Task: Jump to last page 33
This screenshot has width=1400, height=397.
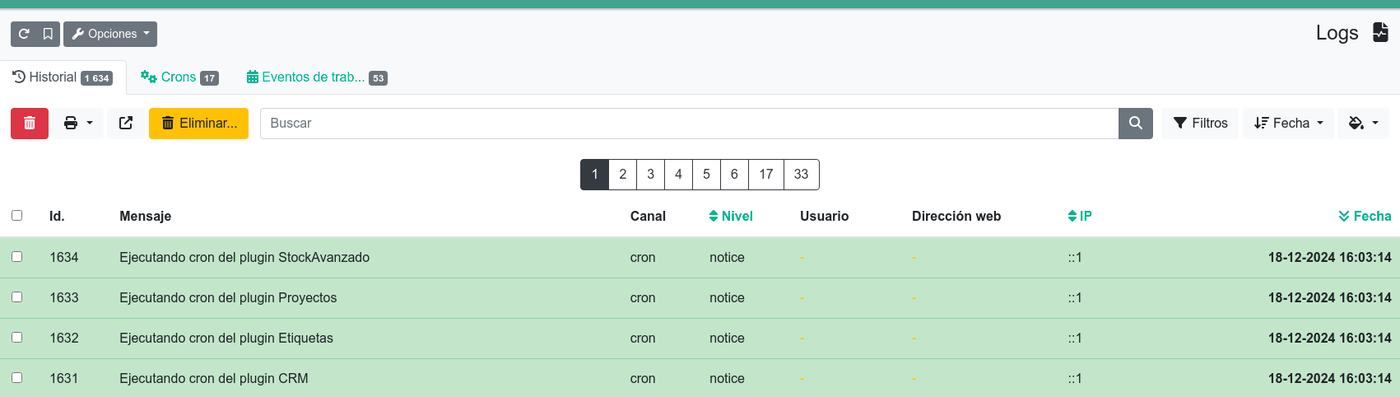Action: (x=801, y=174)
